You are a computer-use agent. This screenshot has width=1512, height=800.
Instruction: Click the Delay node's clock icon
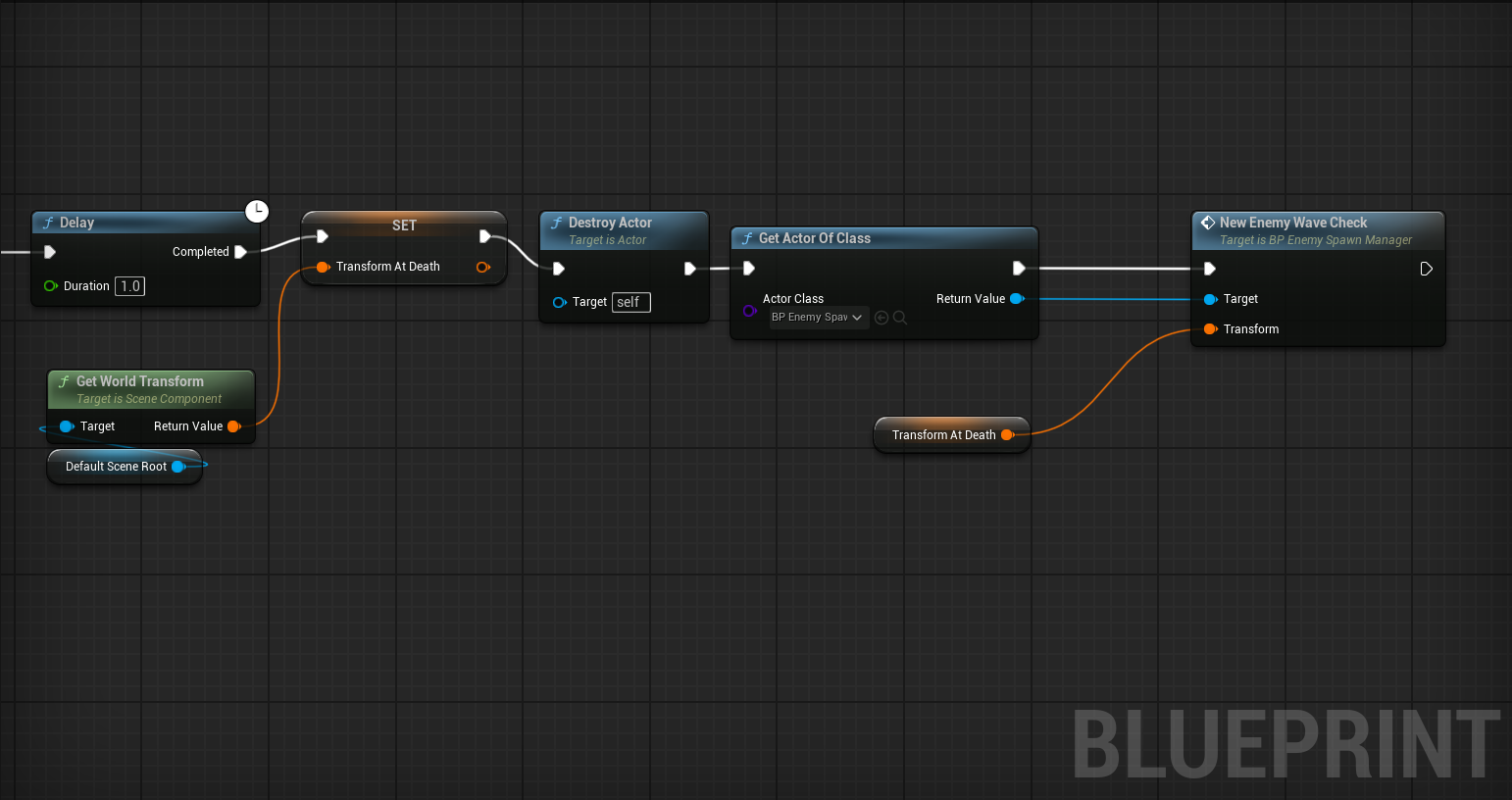256,211
